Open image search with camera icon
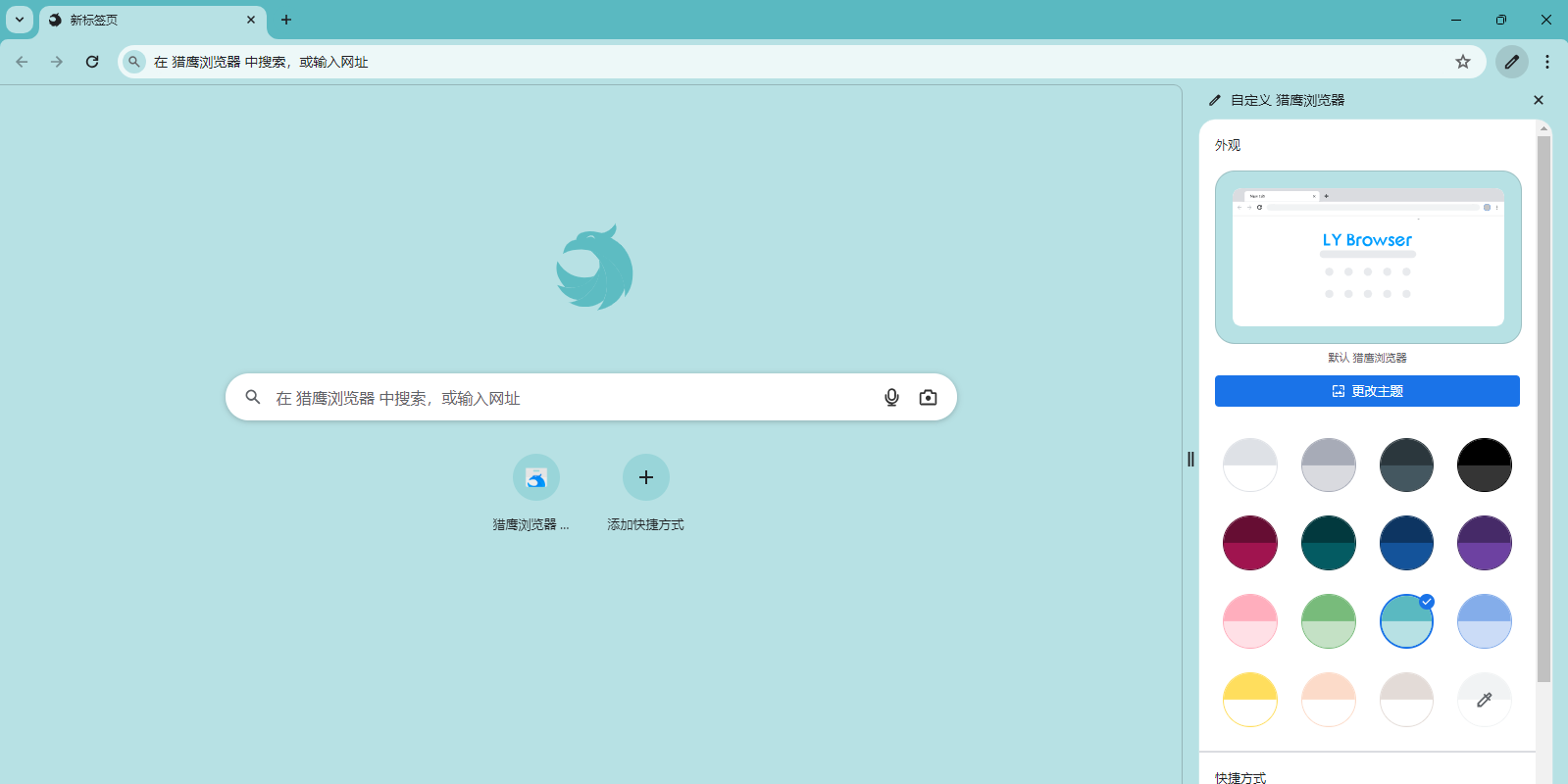Screen dimensions: 1568x784 (928, 397)
